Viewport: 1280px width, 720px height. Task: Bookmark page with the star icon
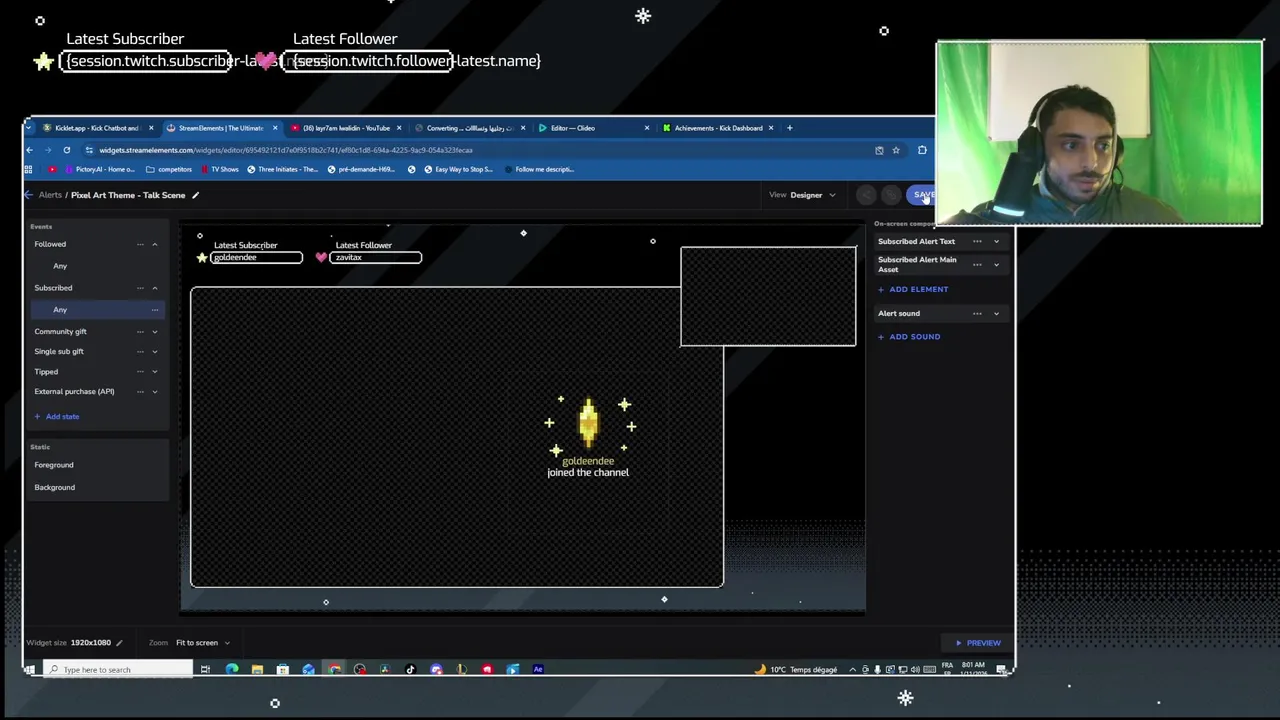point(896,150)
